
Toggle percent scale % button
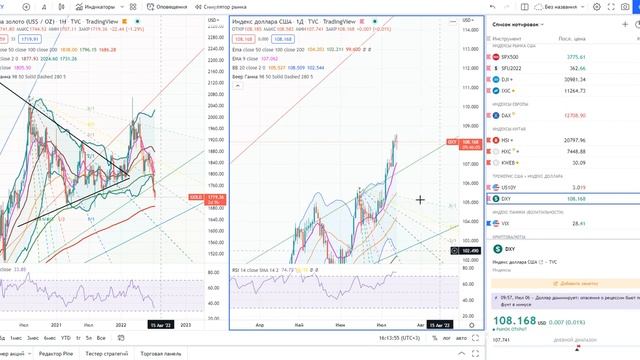[x=435, y=338]
